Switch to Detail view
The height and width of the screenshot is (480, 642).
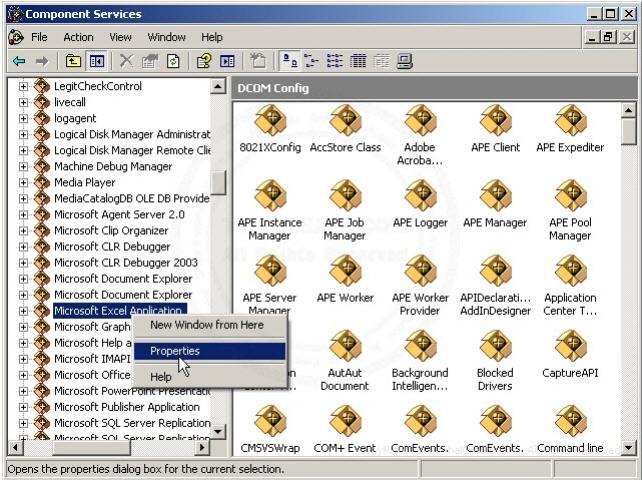[x=358, y=61]
